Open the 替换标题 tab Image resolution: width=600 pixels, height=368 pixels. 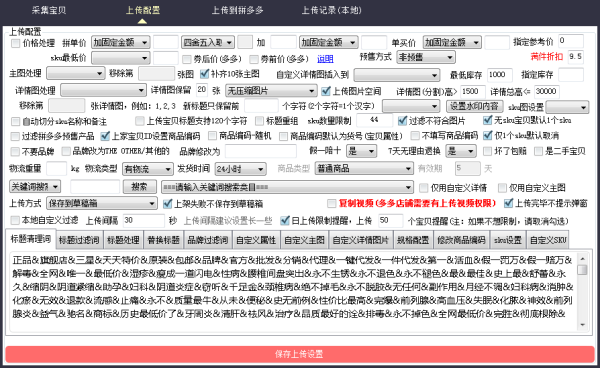pos(163,240)
